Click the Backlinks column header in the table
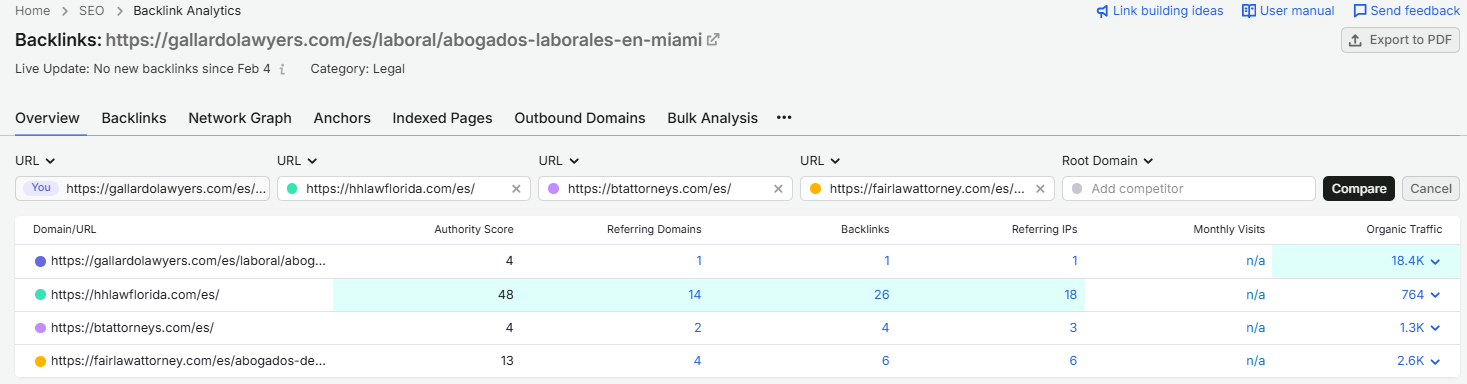The width and height of the screenshot is (1467, 384). tap(865, 229)
